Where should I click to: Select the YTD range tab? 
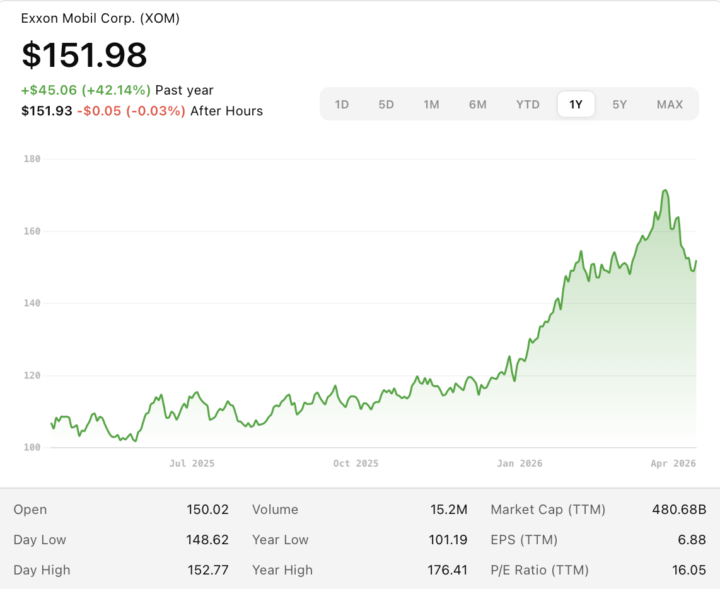[528, 105]
